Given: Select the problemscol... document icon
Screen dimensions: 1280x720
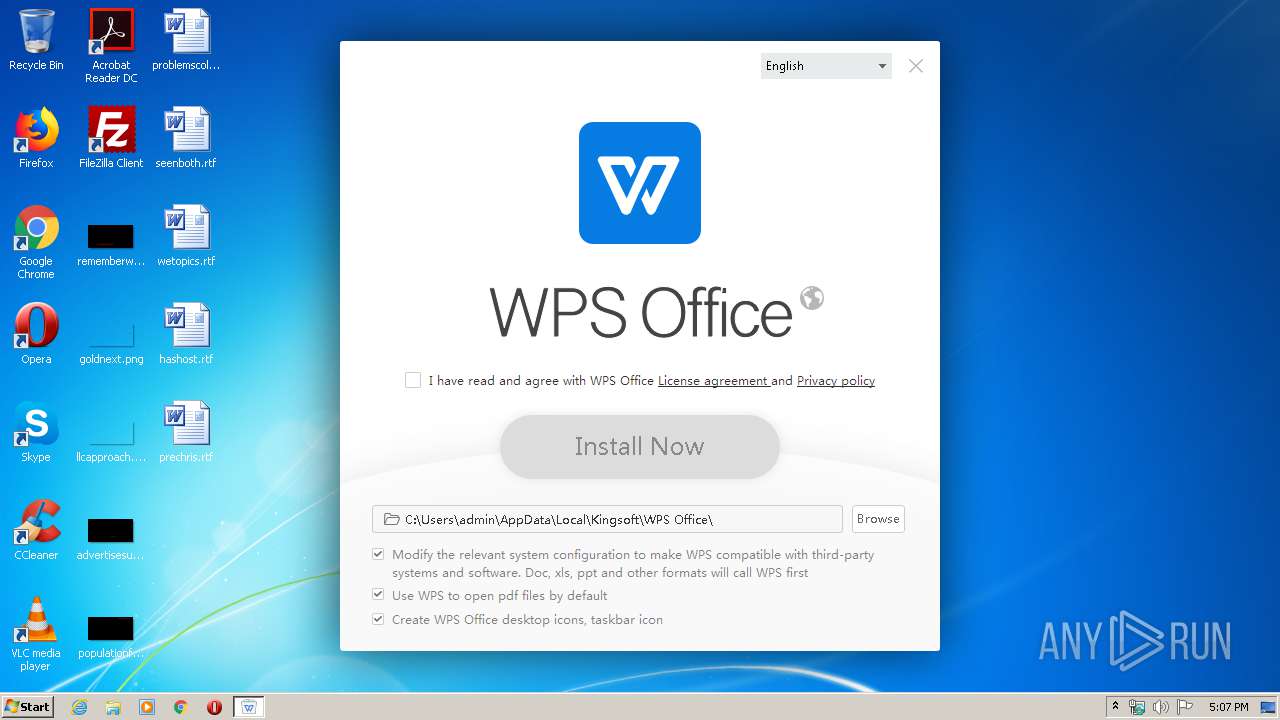Looking at the screenshot, I should click(x=186, y=41).
